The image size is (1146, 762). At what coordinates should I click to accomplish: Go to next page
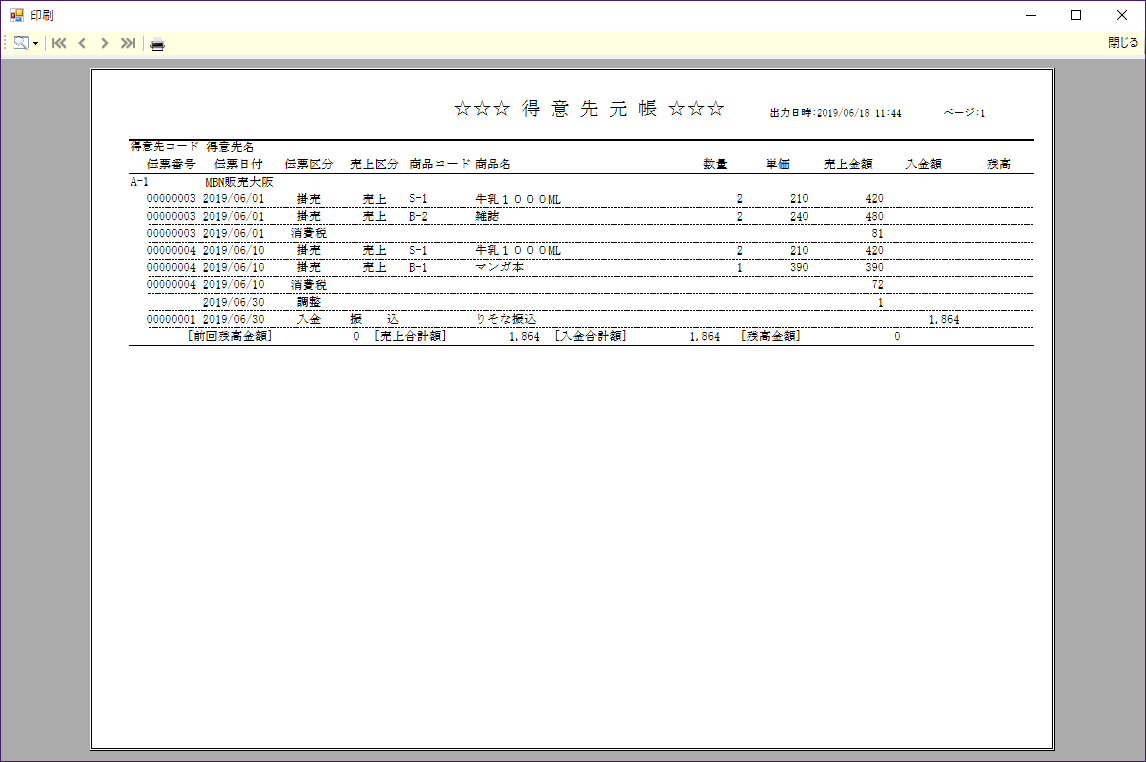105,43
